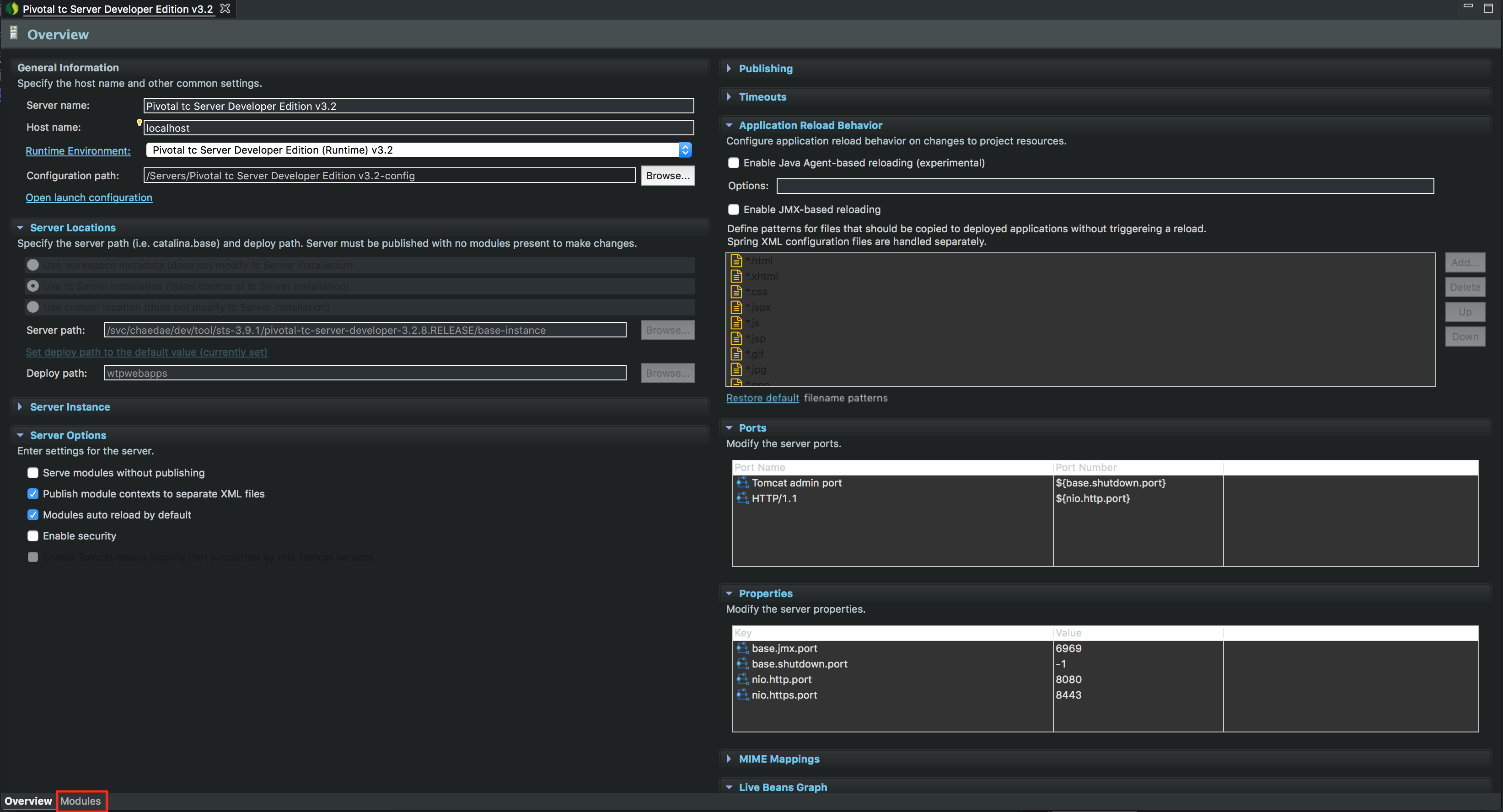Open the Runtime Environment dropdown
Screen dimensions: 1503x812
(685, 150)
